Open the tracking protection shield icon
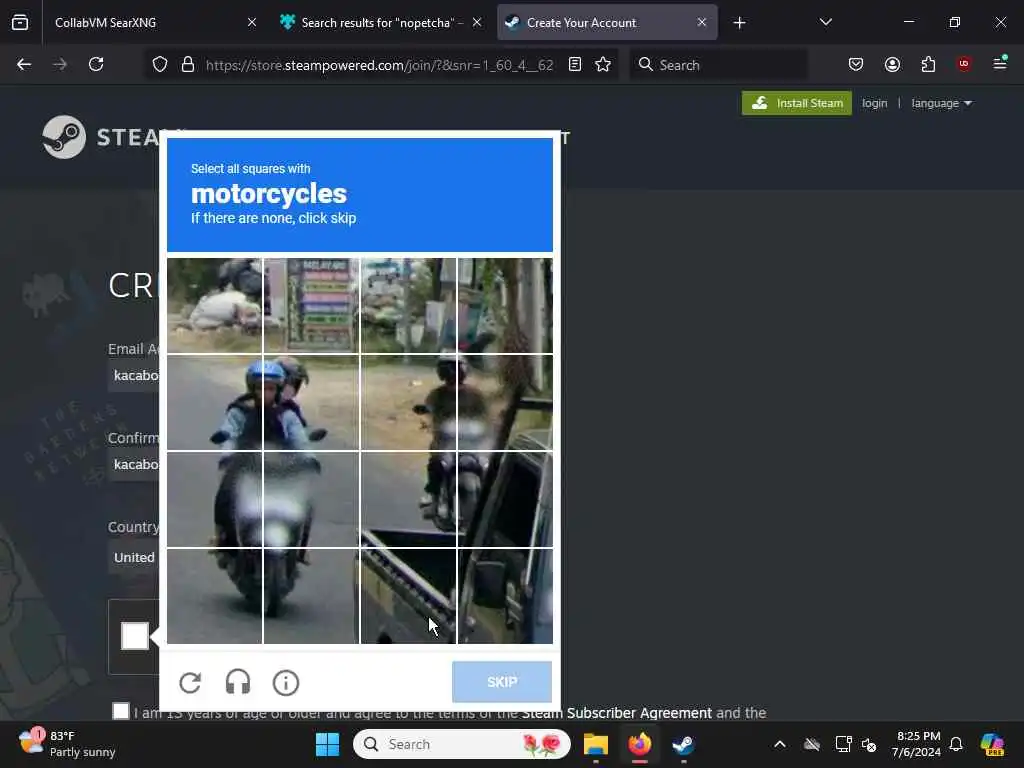Viewport: 1024px width, 768px height. pyautogui.click(x=160, y=64)
